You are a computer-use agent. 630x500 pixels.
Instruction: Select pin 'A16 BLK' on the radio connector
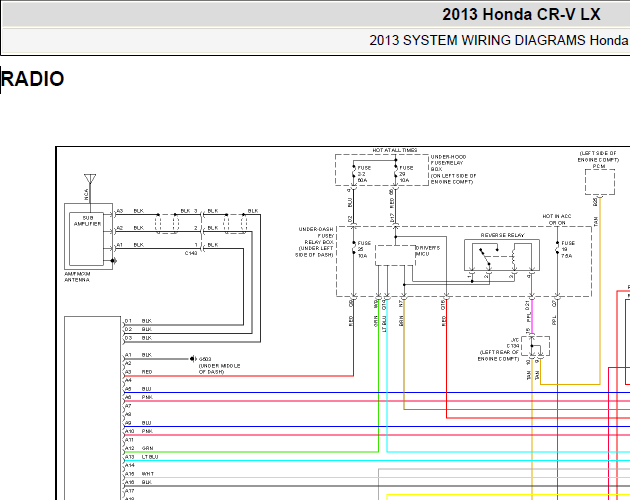[x=138, y=482]
